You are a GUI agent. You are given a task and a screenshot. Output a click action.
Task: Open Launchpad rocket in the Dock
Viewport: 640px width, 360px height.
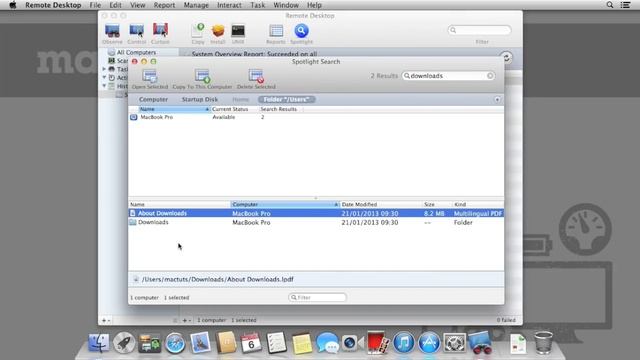click(x=124, y=342)
